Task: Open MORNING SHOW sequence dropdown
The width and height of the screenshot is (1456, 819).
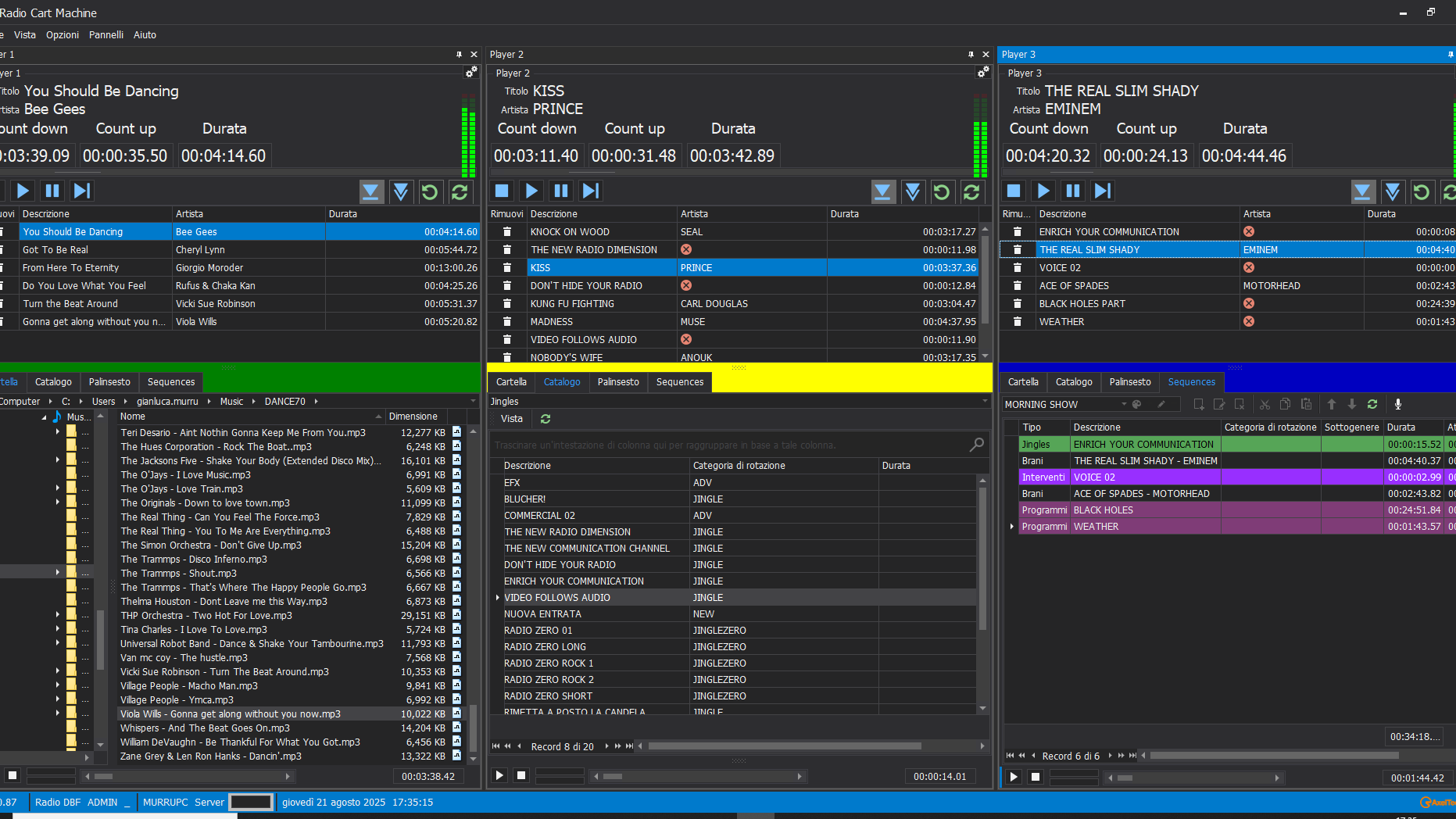Action: [x=1124, y=404]
